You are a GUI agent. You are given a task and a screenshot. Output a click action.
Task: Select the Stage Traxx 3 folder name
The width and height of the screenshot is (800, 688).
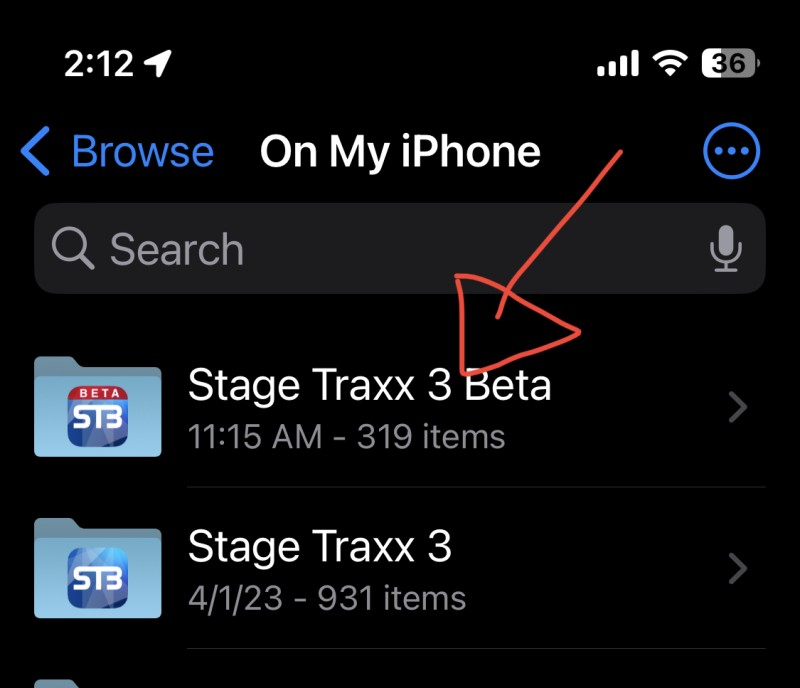pos(320,547)
